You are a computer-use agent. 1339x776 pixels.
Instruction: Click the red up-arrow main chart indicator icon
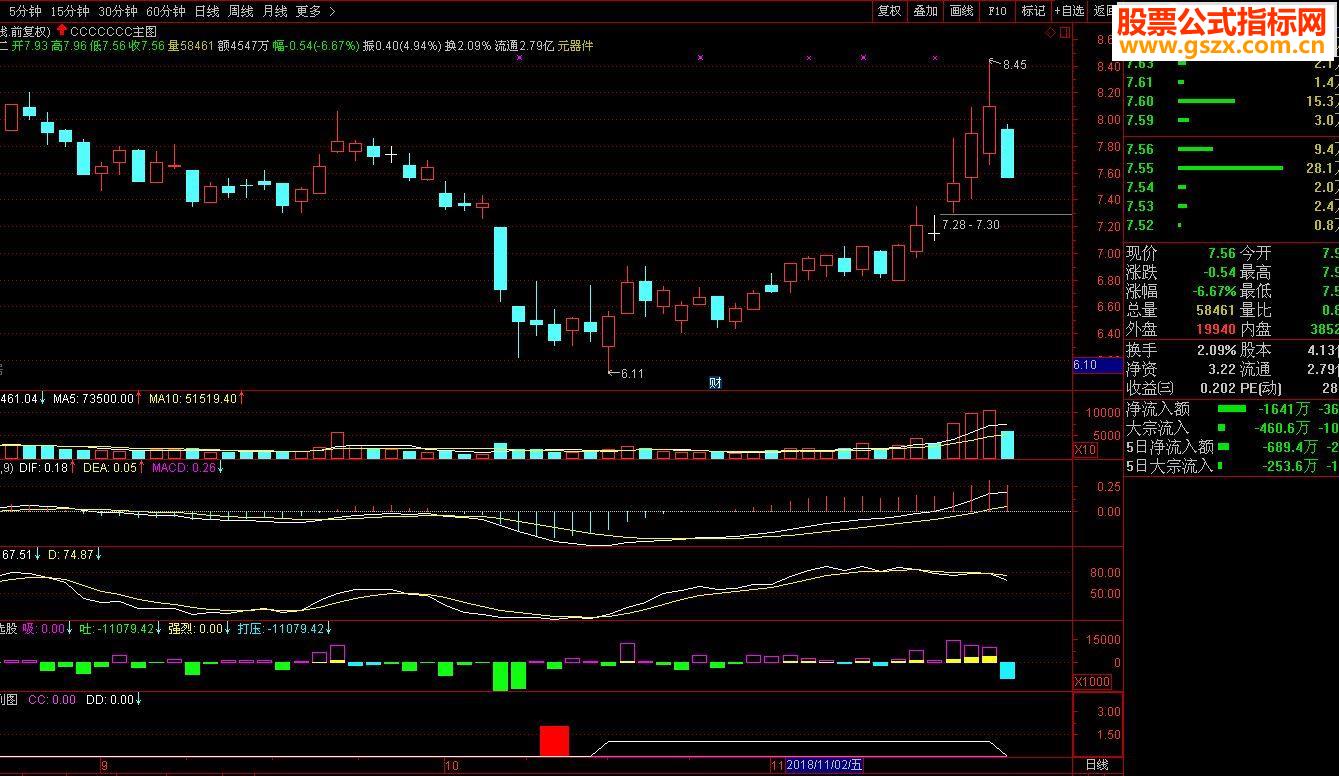coord(61,31)
